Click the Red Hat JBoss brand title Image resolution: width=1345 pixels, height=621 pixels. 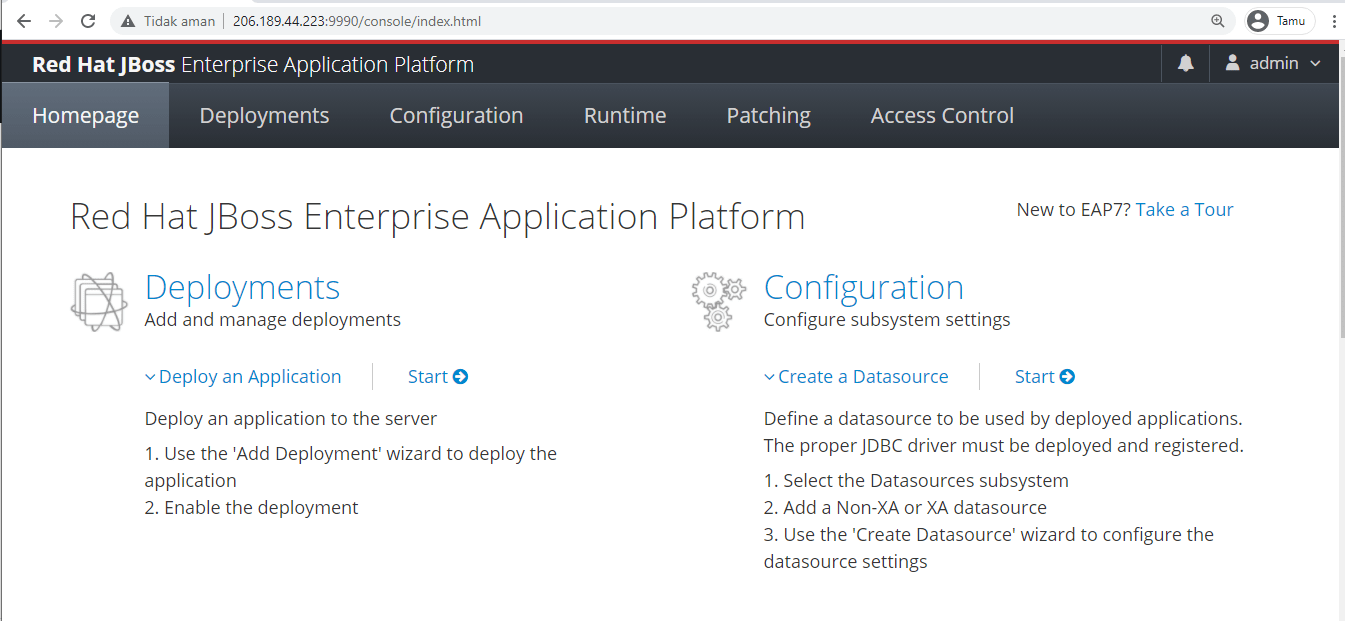(253, 65)
